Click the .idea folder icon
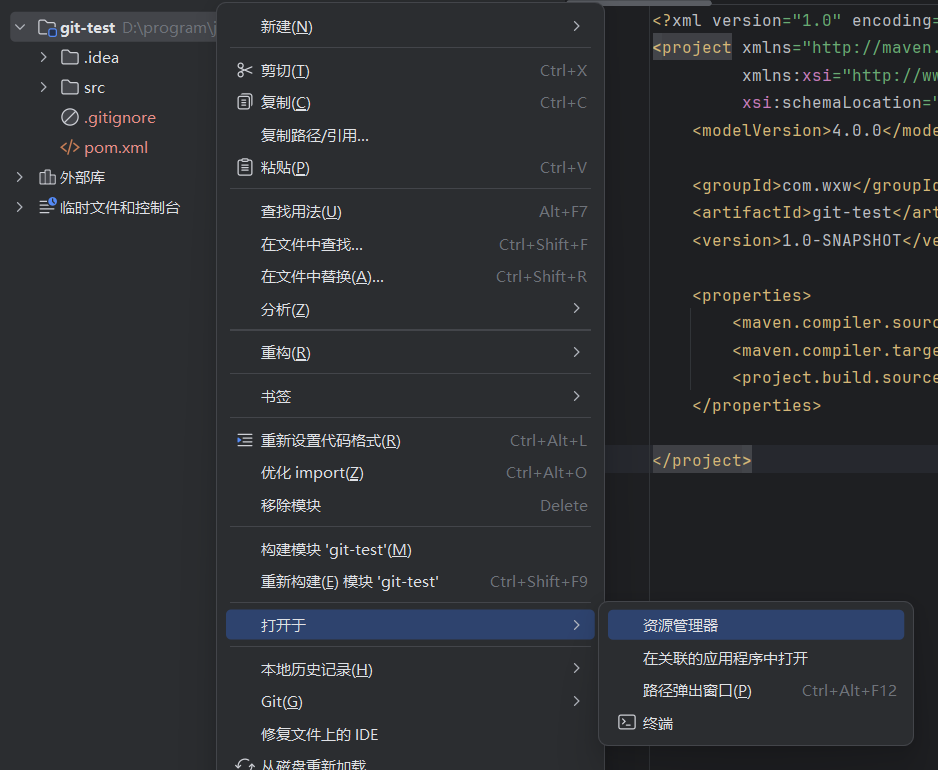The height and width of the screenshot is (770, 938). pyautogui.click(x=70, y=57)
